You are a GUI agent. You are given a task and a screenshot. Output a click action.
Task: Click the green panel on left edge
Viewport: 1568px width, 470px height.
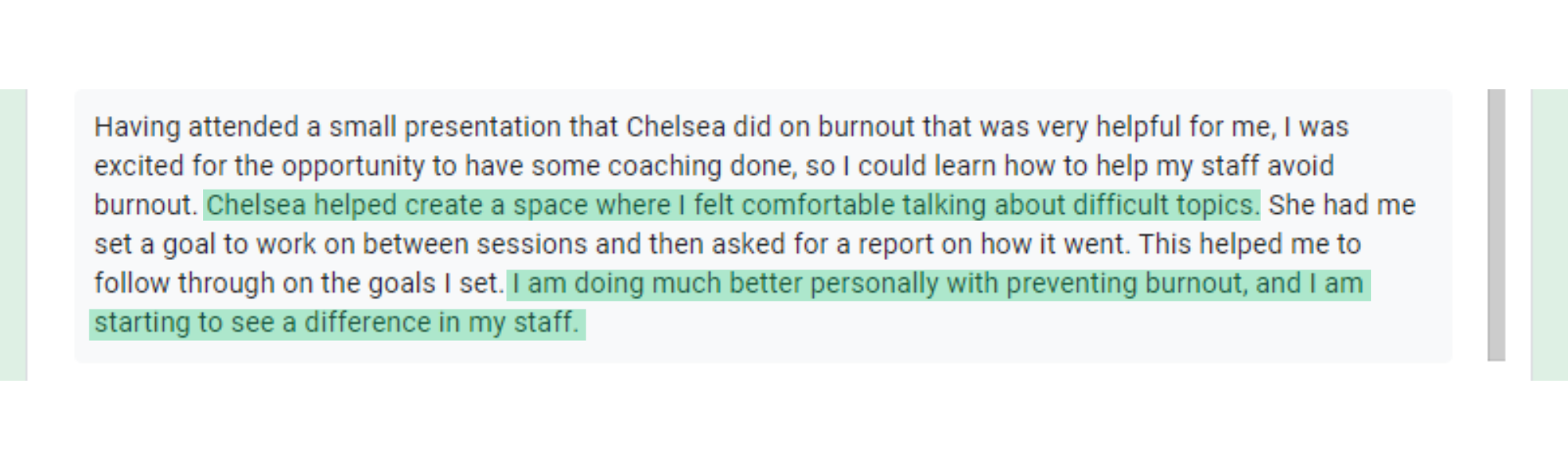point(13,235)
